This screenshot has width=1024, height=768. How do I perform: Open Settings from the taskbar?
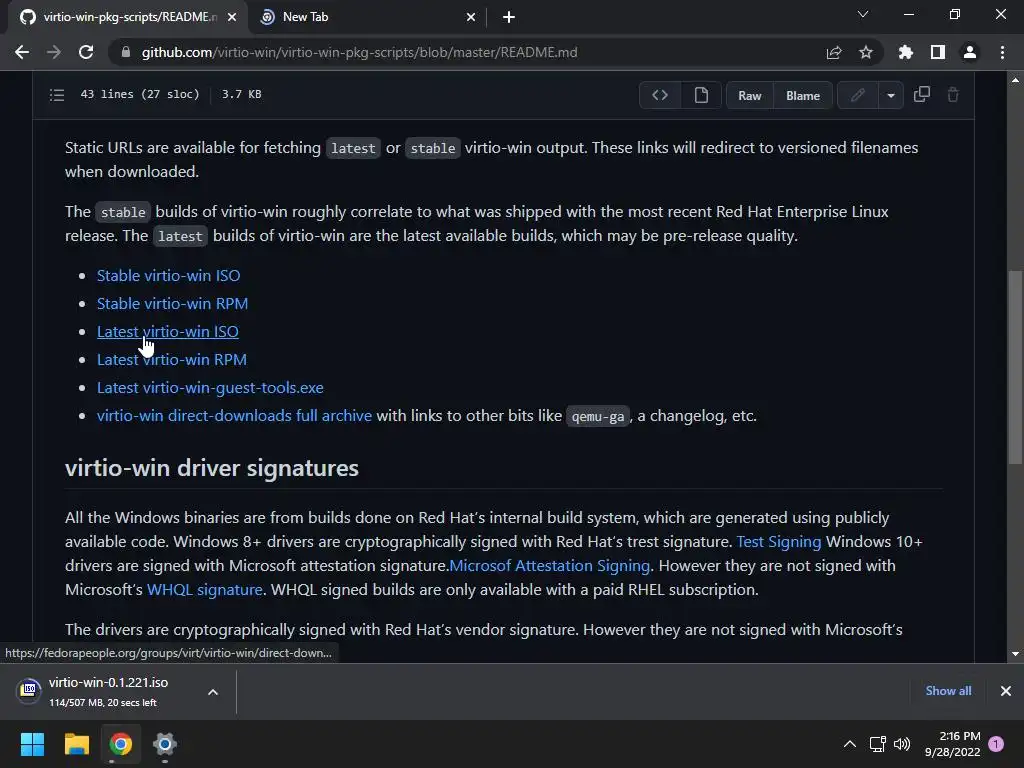[x=165, y=744]
